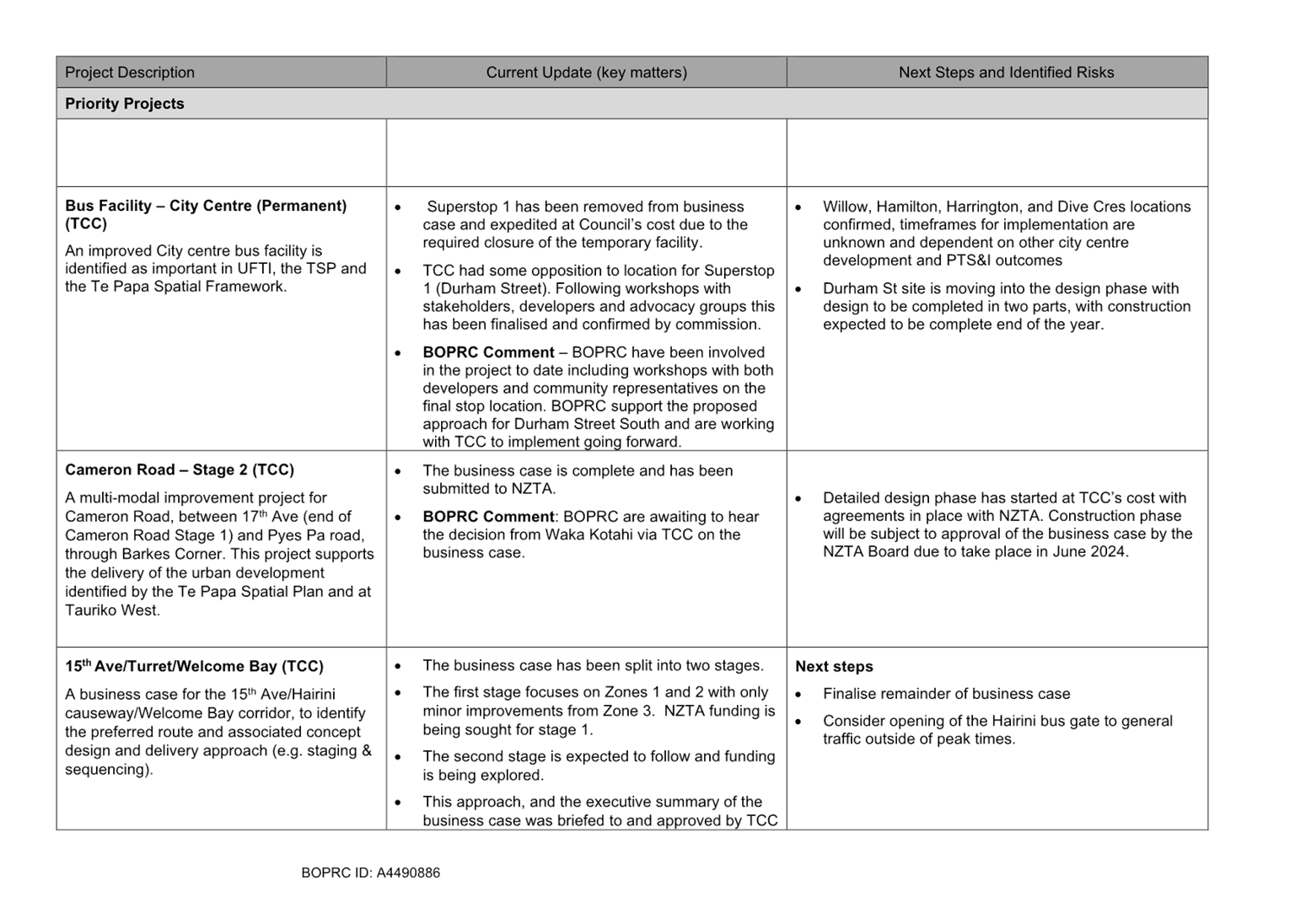The width and height of the screenshot is (1306, 924).
Task: Click the 'Detailed design phase has started' bullet
Action: (x=1008, y=524)
